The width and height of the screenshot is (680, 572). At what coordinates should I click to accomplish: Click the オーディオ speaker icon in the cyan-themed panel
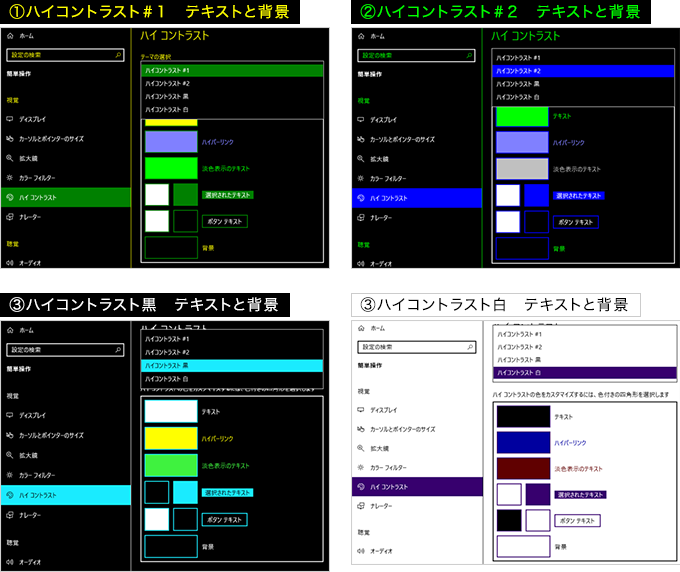pyautogui.click(x=10, y=552)
